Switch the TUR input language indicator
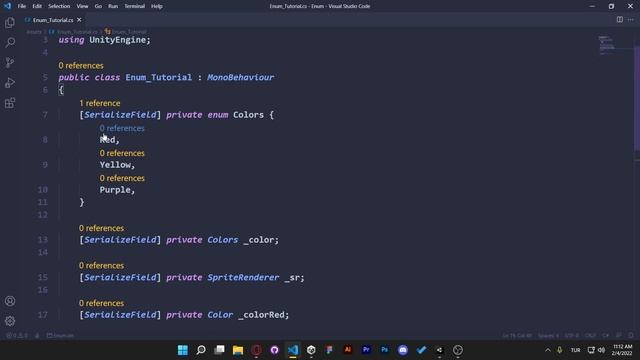Image resolution: width=640 pixels, height=360 pixels. click(x=576, y=350)
